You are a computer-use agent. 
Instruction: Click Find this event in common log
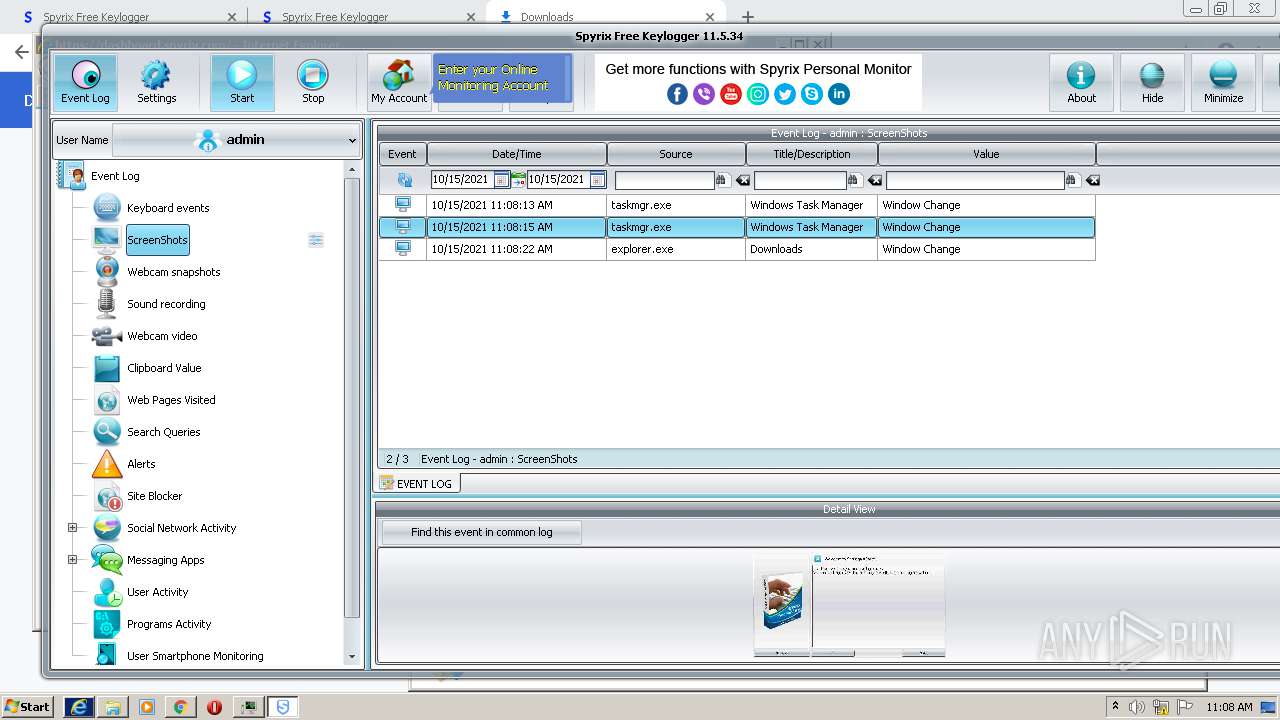pos(481,532)
